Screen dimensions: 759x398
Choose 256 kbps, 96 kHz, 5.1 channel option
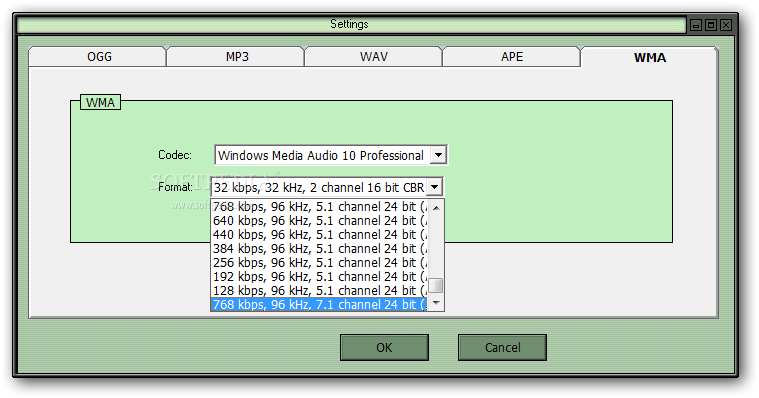tap(320, 263)
